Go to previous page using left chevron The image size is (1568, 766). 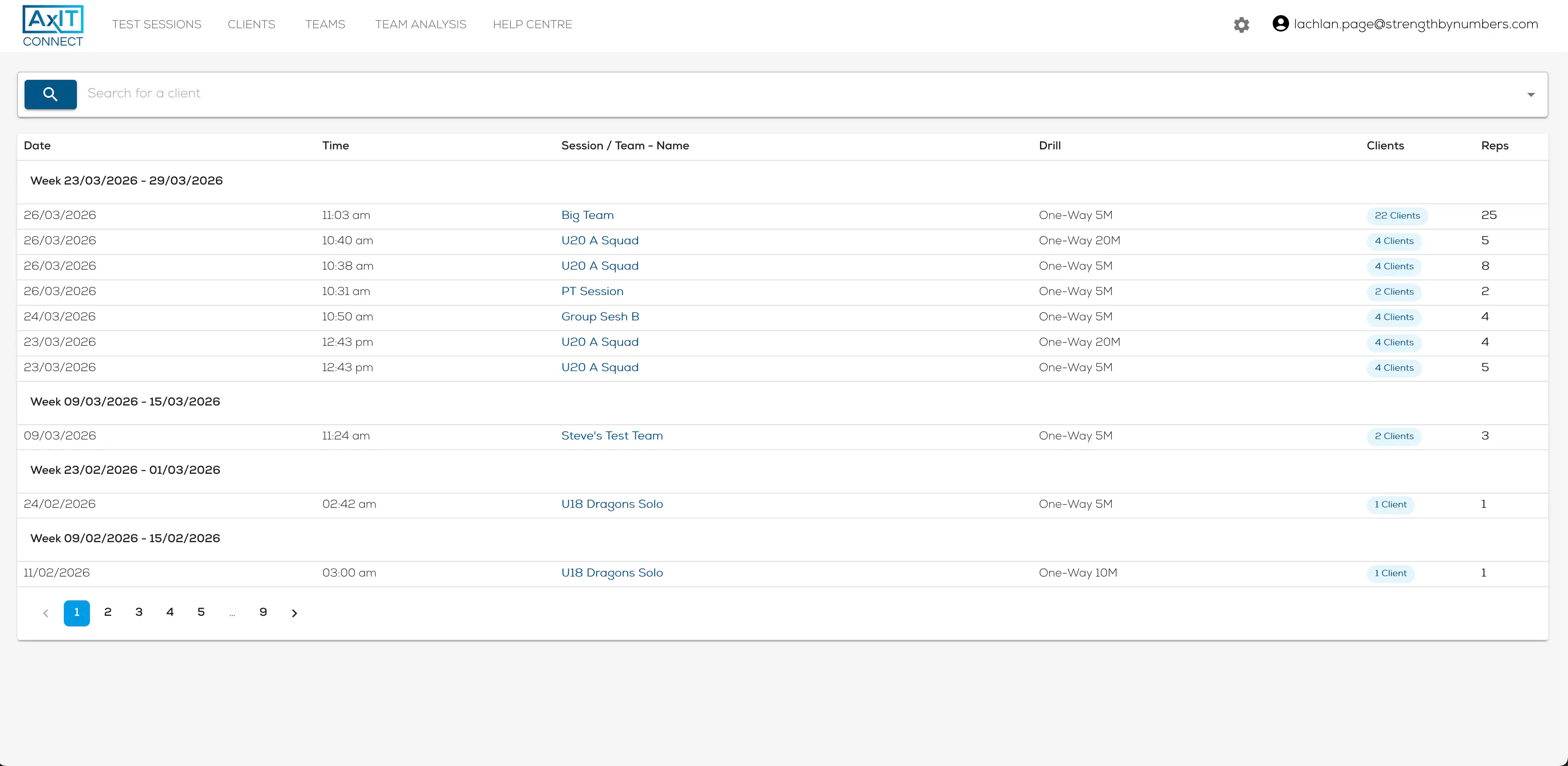pyautogui.click(x=46, y=613)
